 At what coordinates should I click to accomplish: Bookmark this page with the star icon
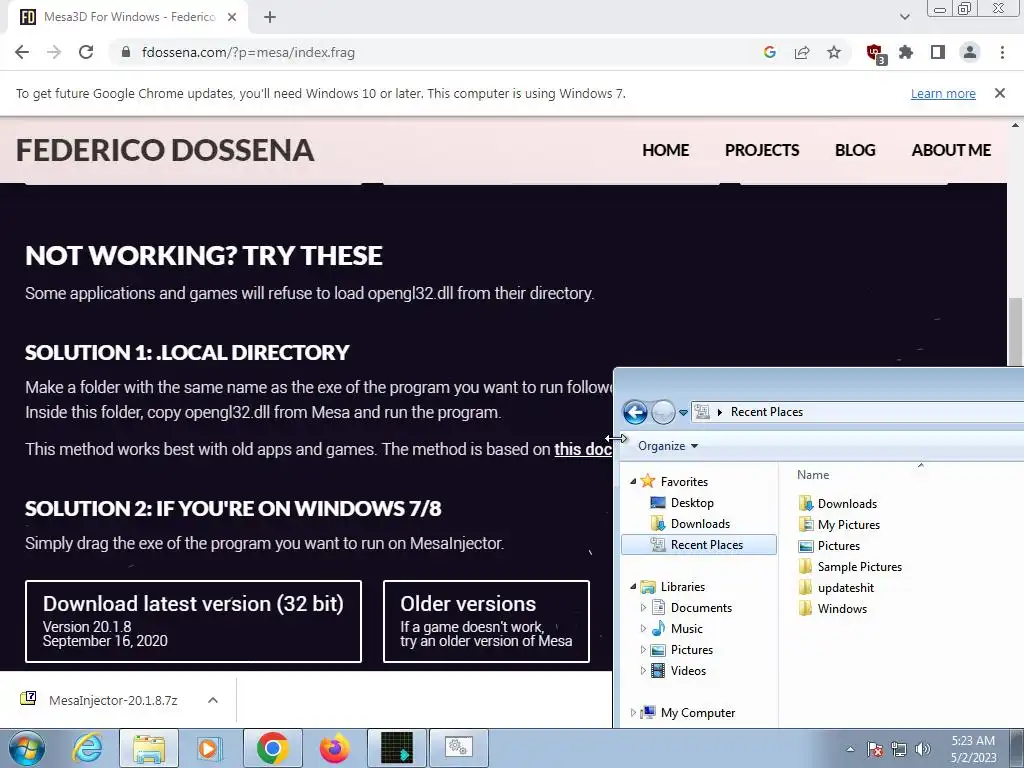pyautogui.click(x=834, y=52)
